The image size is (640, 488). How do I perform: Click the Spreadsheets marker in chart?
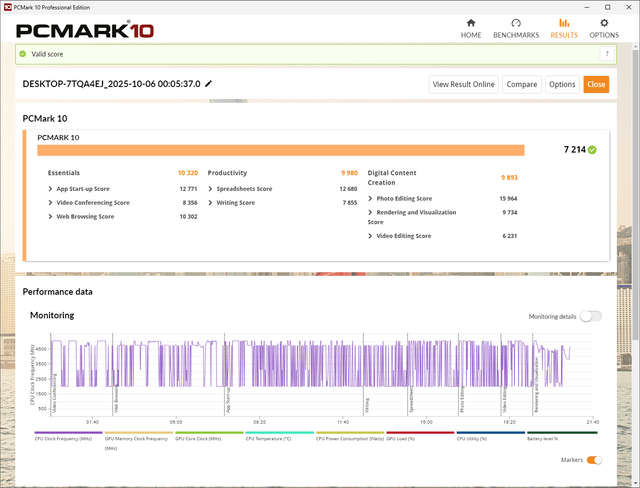(411, 400)
